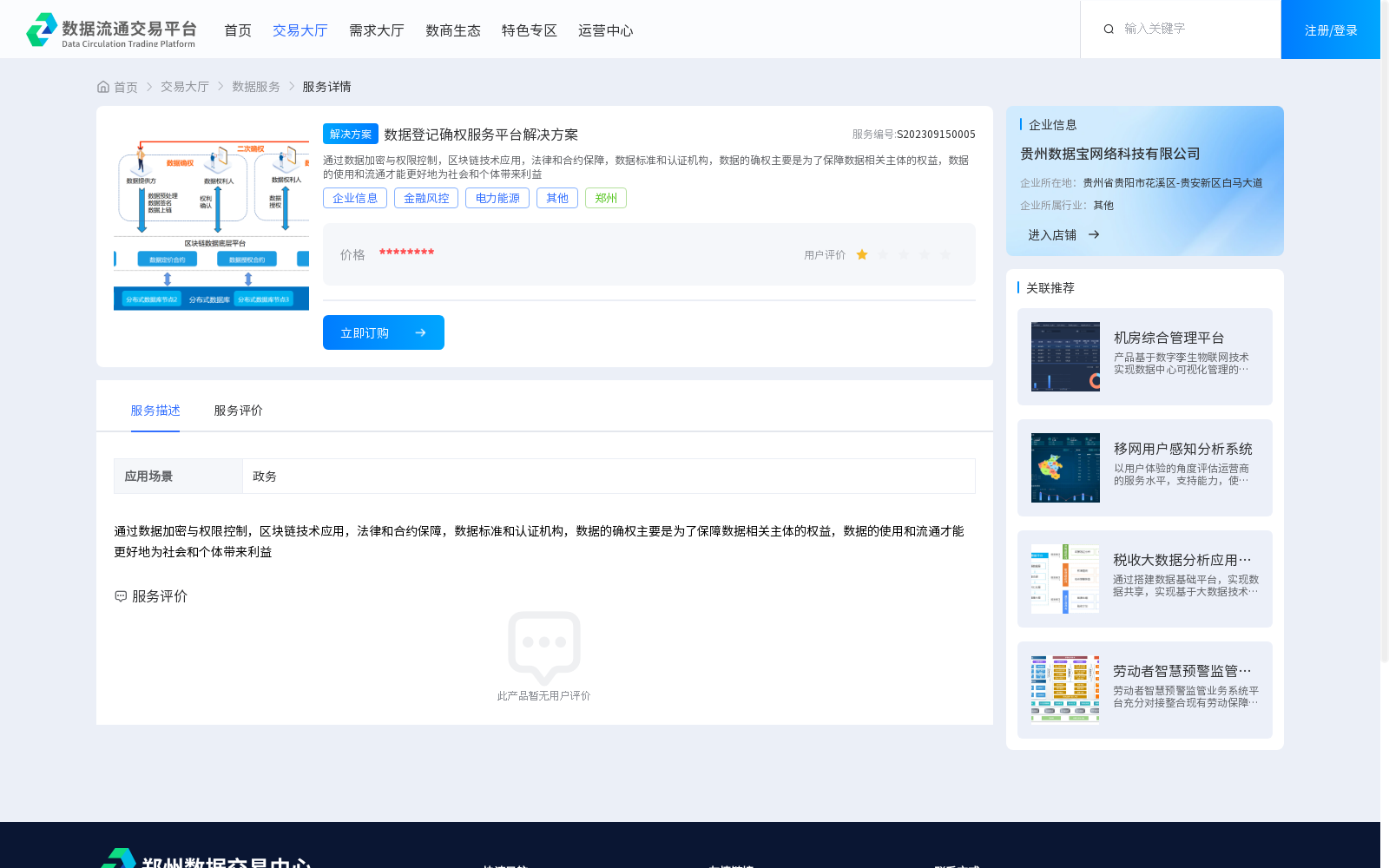Open the 机房综合管理平台 thumbnail
This screenshot has height=868, width=1389.
coord(1065,357)
